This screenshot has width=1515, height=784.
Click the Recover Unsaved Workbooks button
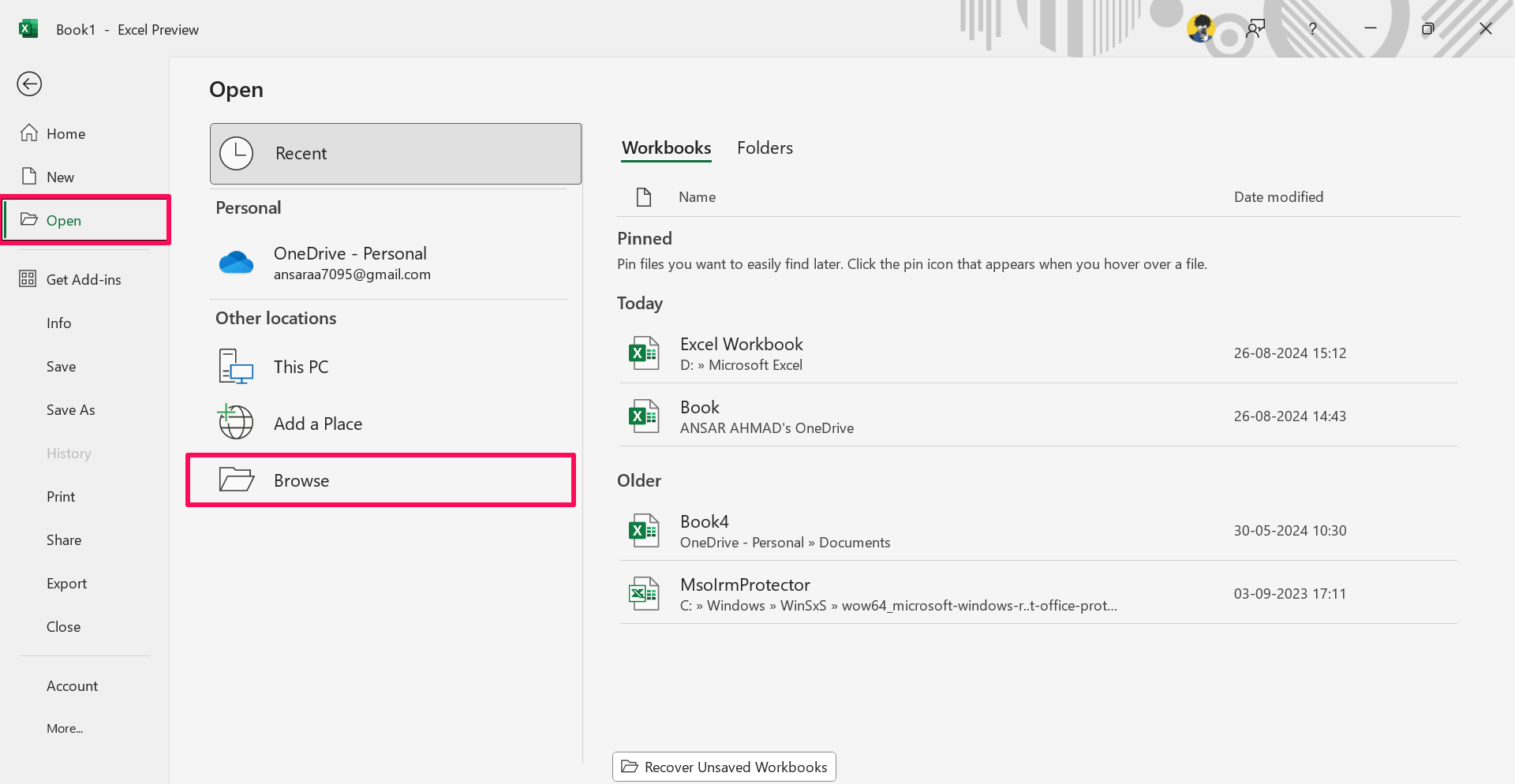tap(724, 767)
